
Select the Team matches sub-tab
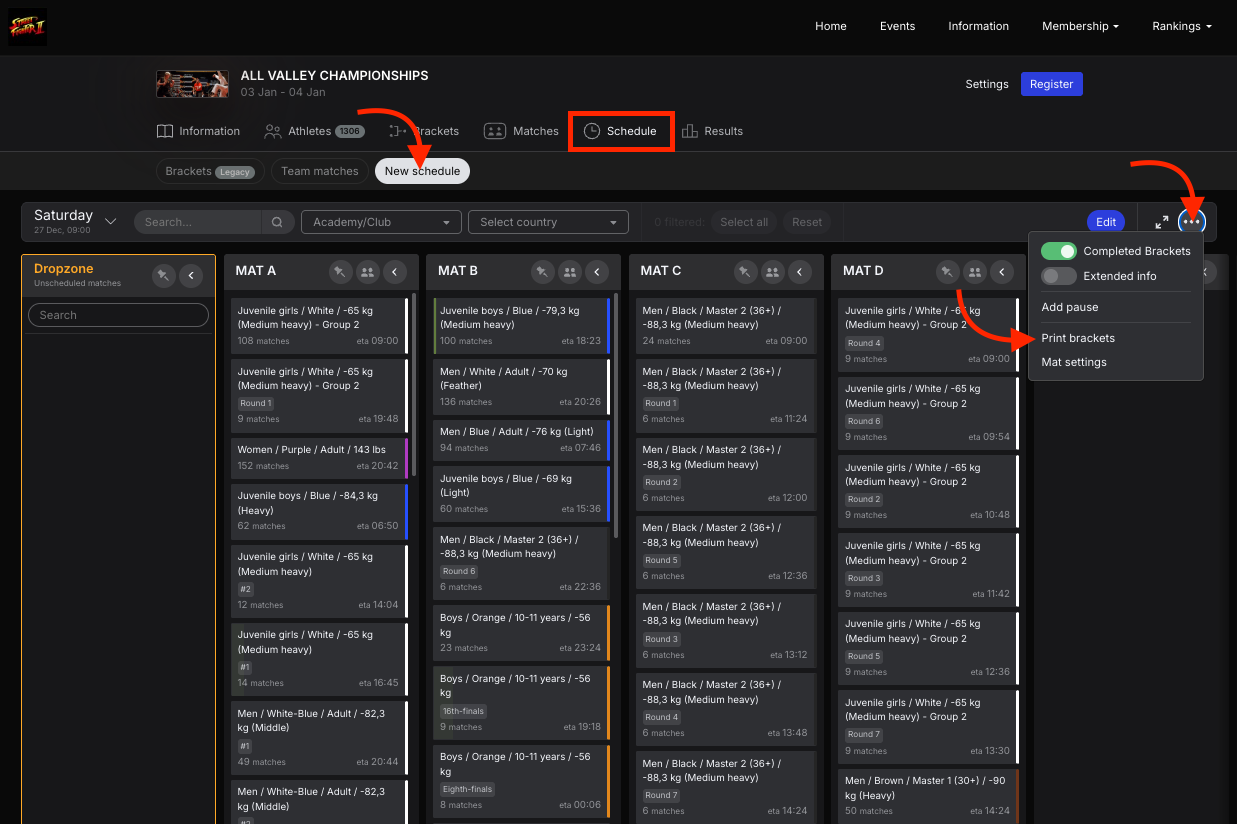coord(320,171)
